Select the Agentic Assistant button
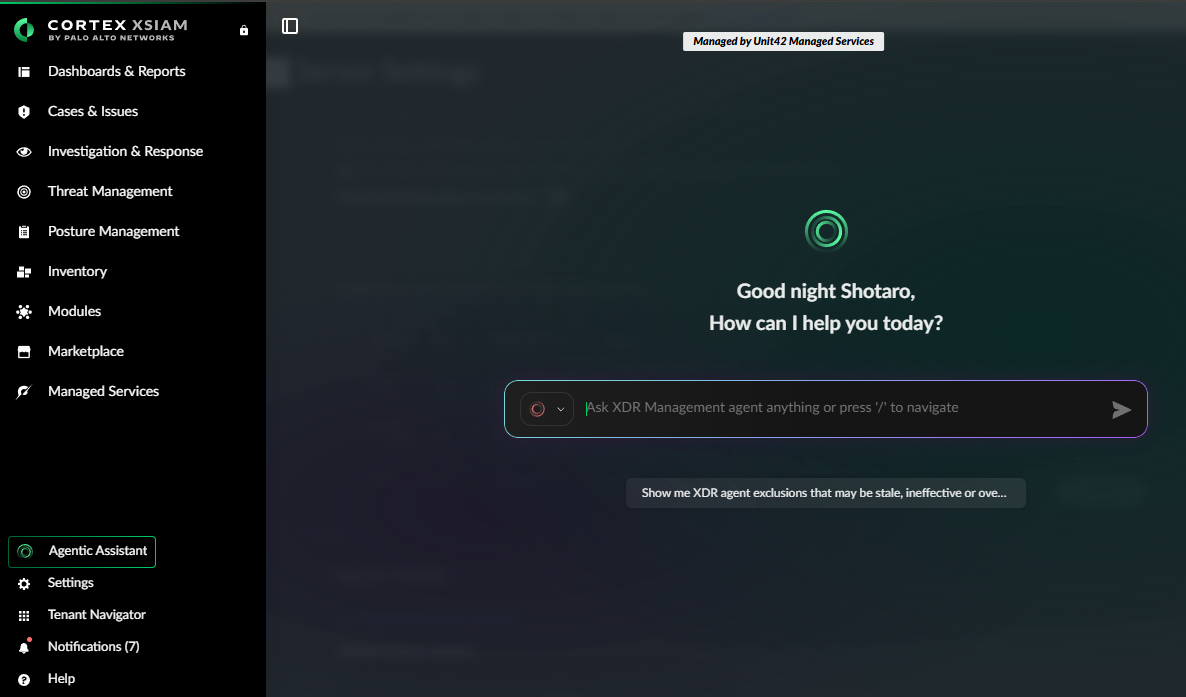The width and height of the screenshot is (1186, 697). coord(82,551)
